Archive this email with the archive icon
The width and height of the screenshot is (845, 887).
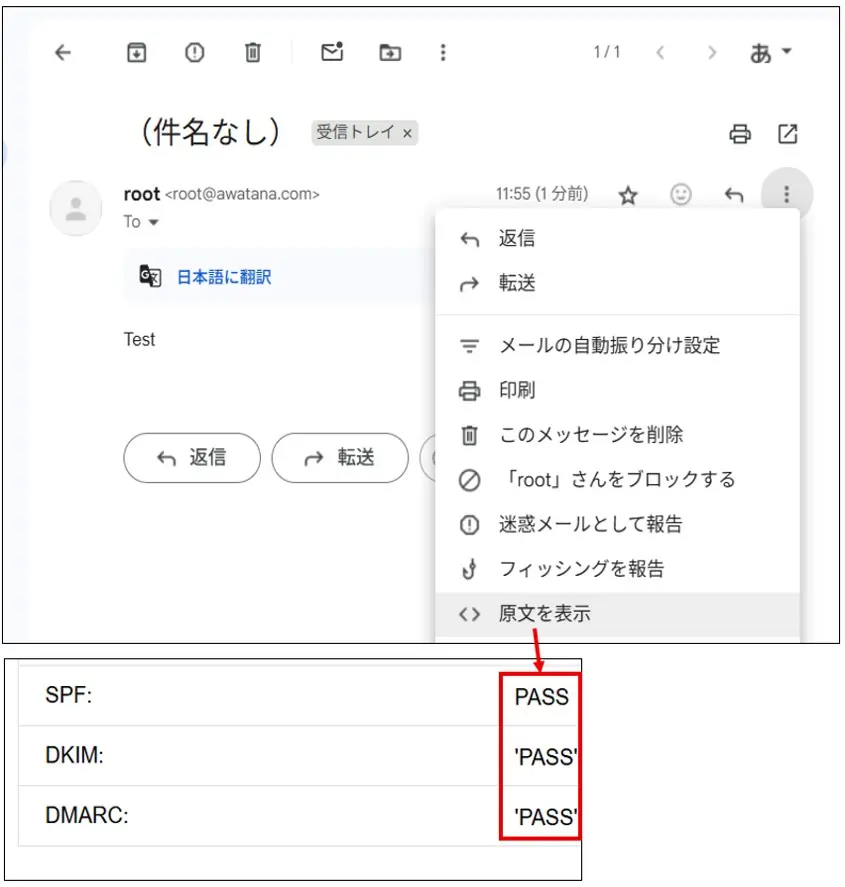[136, 53]
